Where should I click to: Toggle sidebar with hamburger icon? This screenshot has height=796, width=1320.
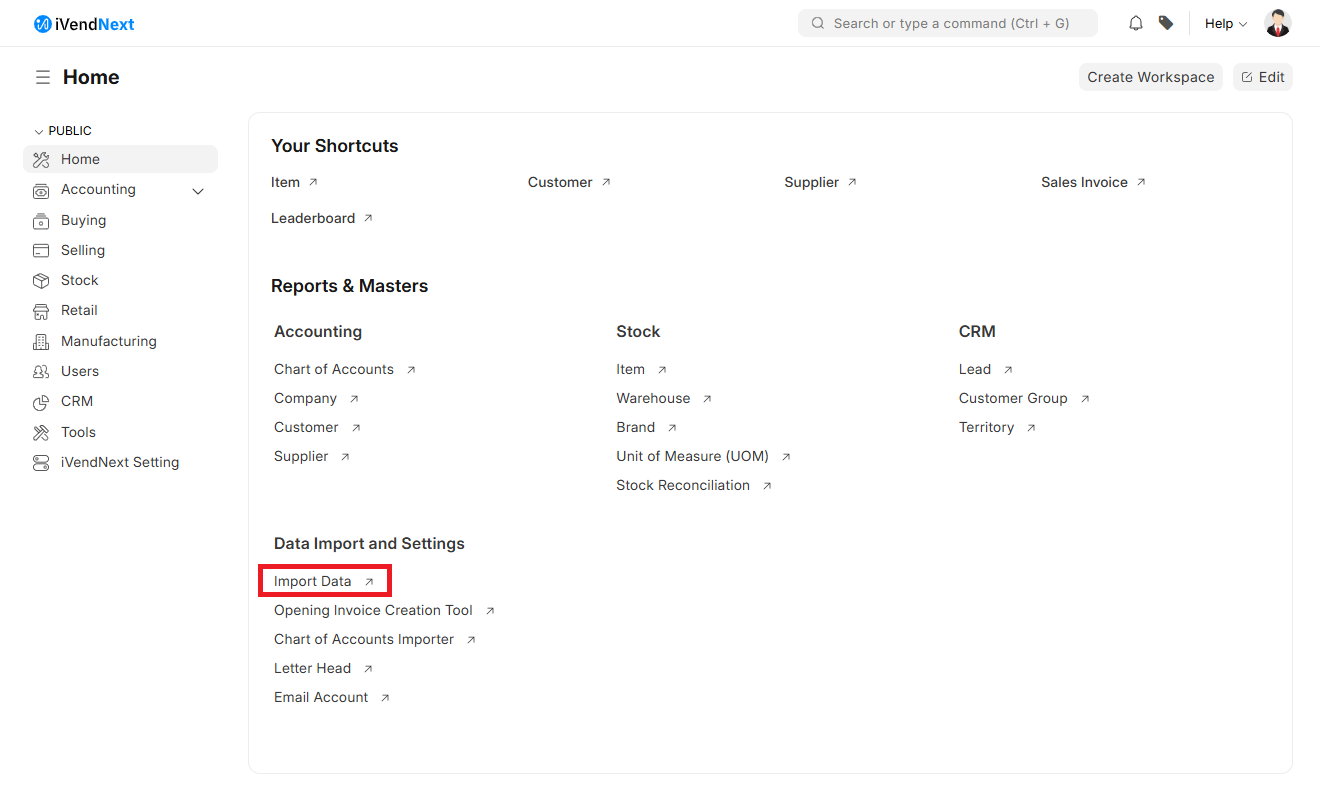[43, 77]
